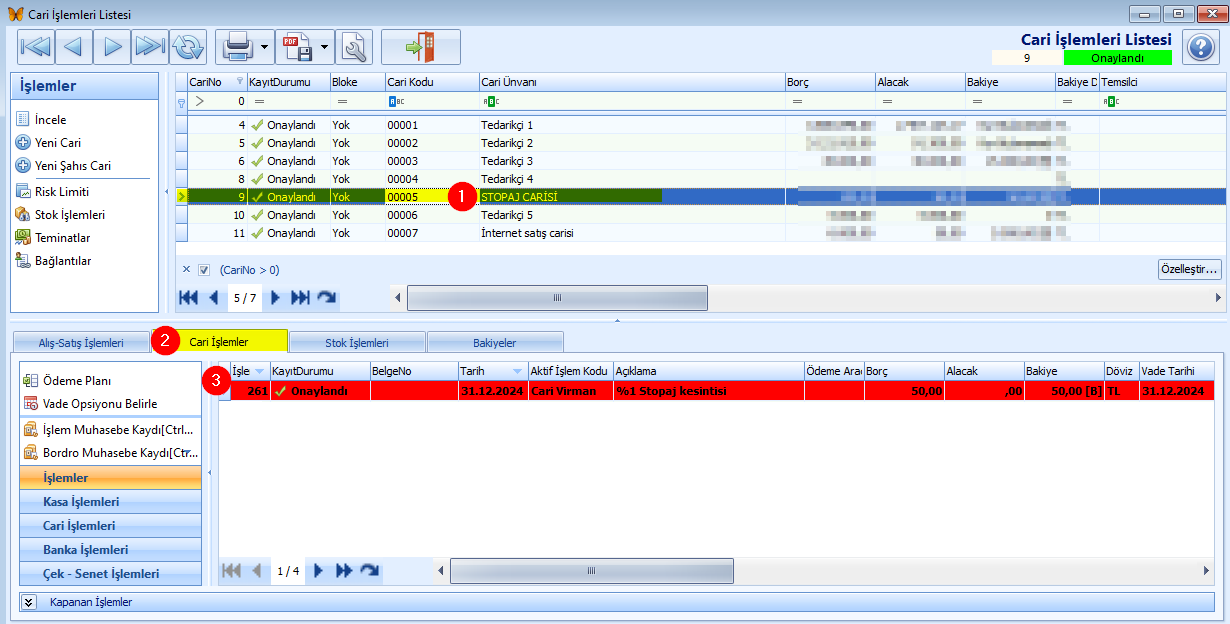The width and height of the screenshot is (1230, 624).
Task: Refresh upper grid via navigator refresh icon
Action: (327, 298)
